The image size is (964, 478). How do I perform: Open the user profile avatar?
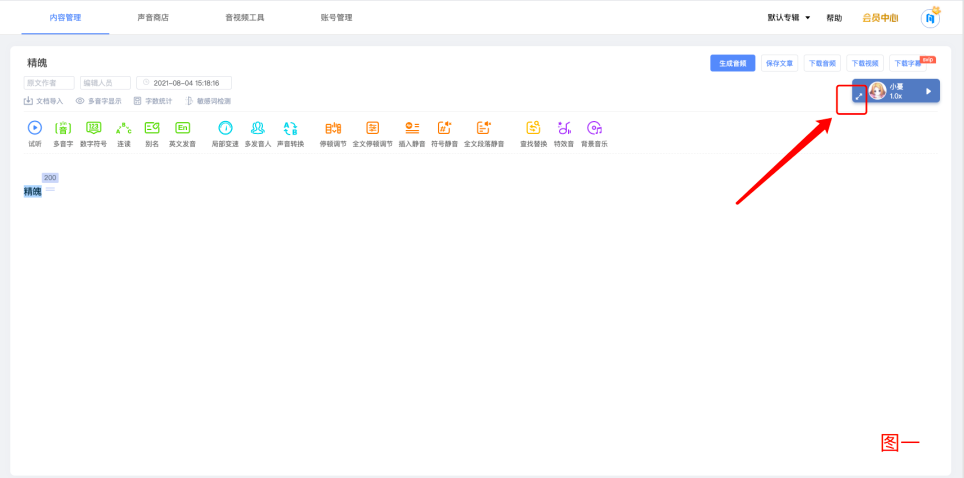pyautogui.click(x=931, y=18)
